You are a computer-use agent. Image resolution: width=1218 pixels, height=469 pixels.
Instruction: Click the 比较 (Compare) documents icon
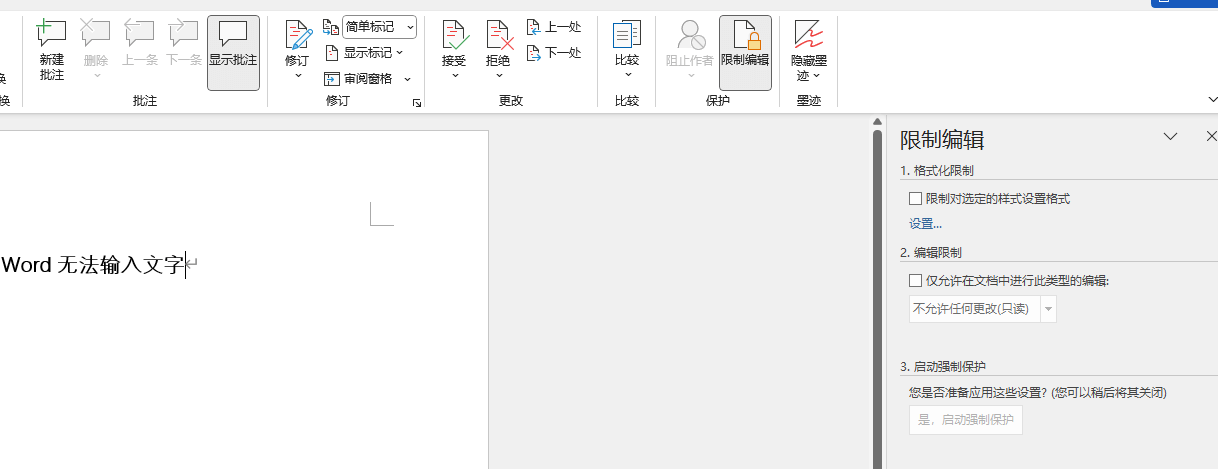[627, 35]
